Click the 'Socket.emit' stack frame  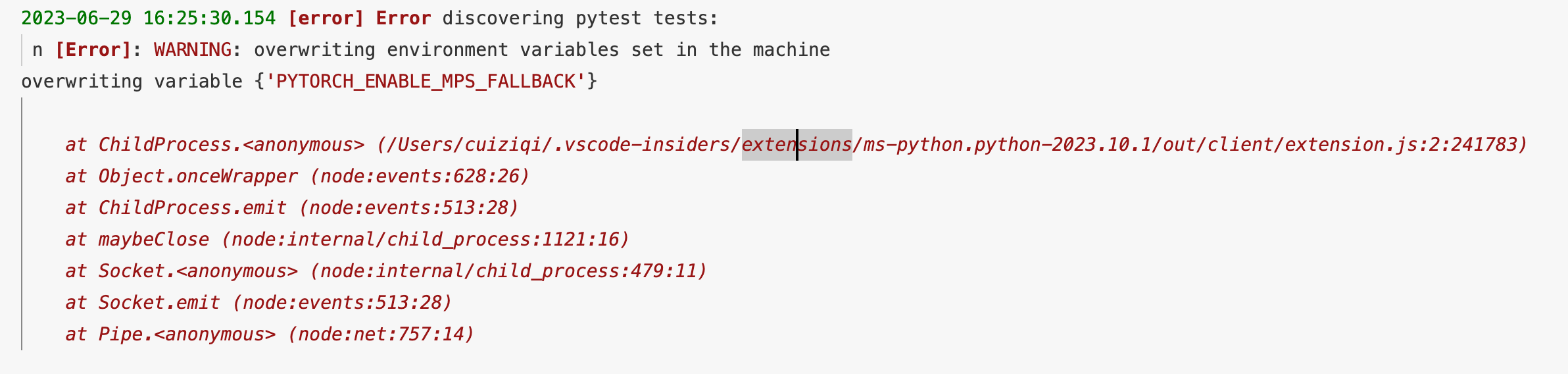pyautogui.click(x=159, y=303)
